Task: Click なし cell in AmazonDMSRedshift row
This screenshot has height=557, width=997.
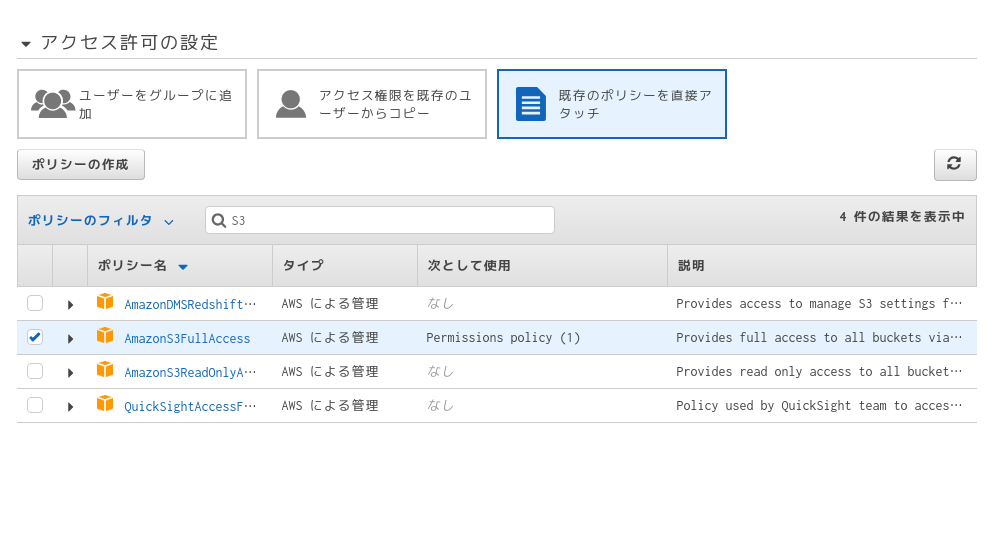Action: pos(440,304)
